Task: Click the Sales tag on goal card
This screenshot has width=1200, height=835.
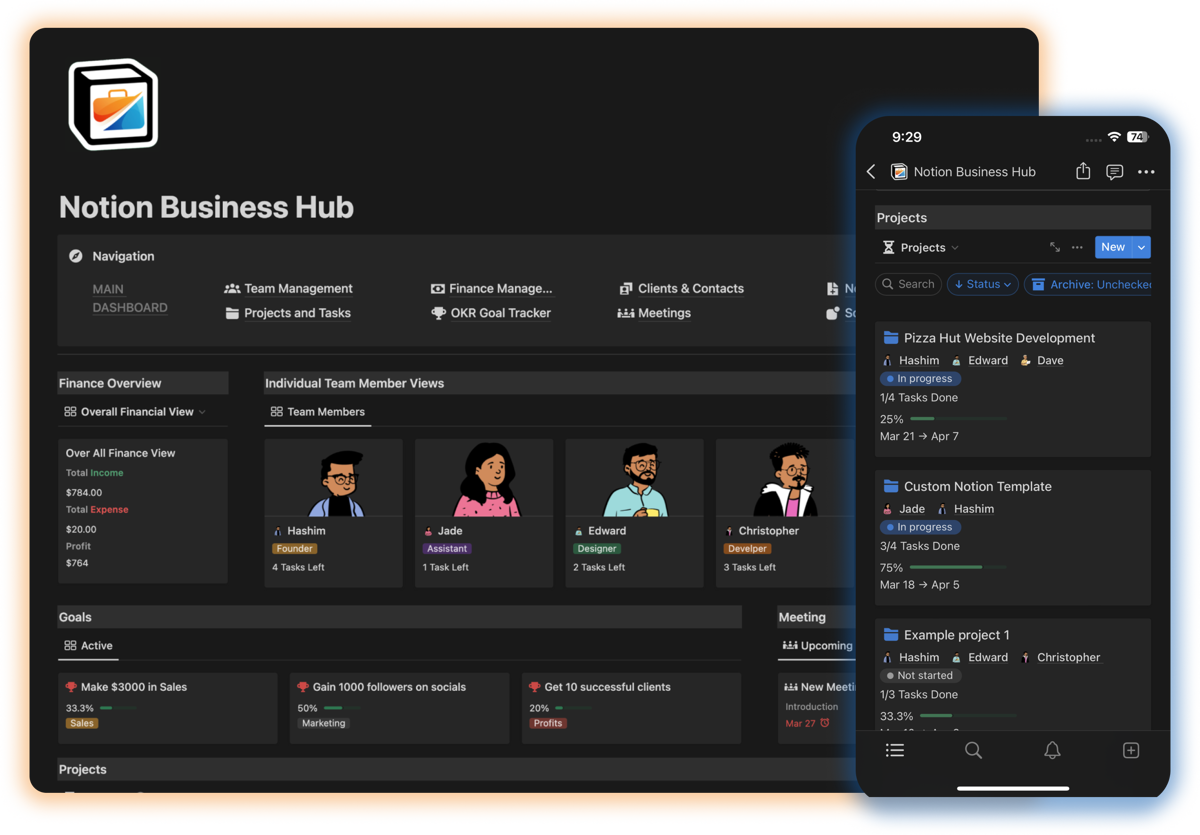Action: coord(82,723)
